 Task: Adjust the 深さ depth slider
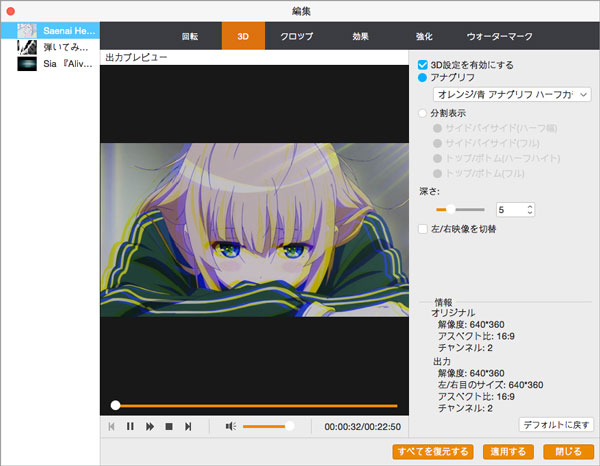(460, 209)
